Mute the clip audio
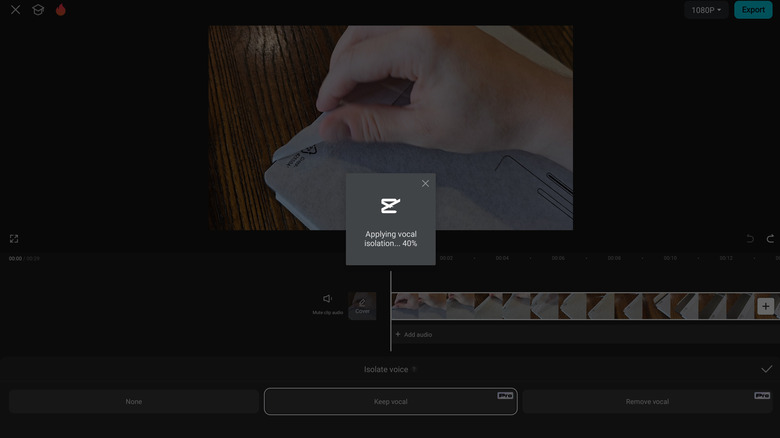Screen dimensions: 780x438 pyautogui.click(x=327, y=303)
